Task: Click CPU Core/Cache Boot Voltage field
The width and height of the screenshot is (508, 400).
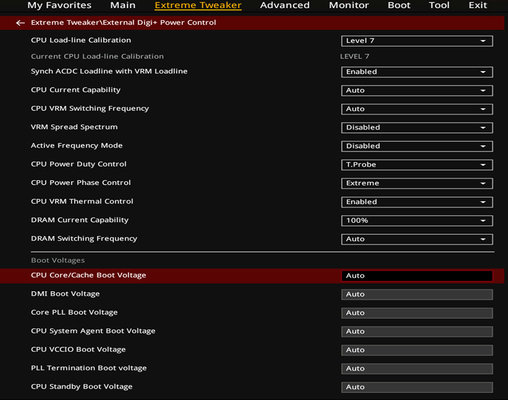Action: (x=417, y=276)
